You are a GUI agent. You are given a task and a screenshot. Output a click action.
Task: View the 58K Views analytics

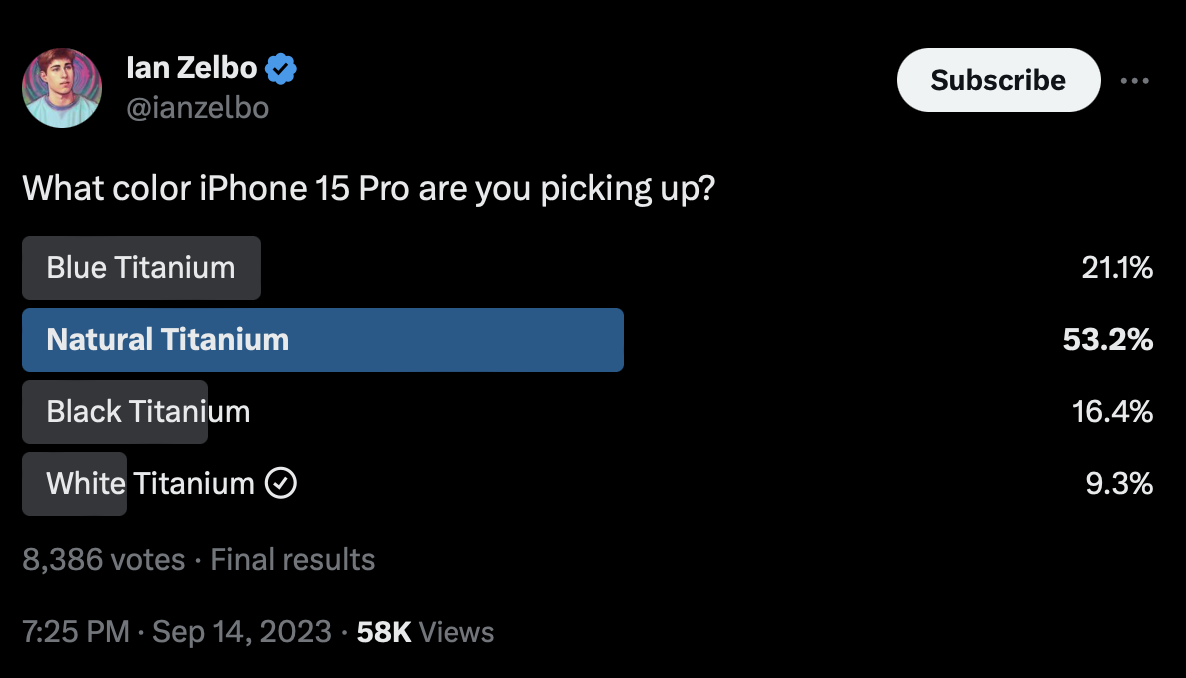tap(425, 632)
